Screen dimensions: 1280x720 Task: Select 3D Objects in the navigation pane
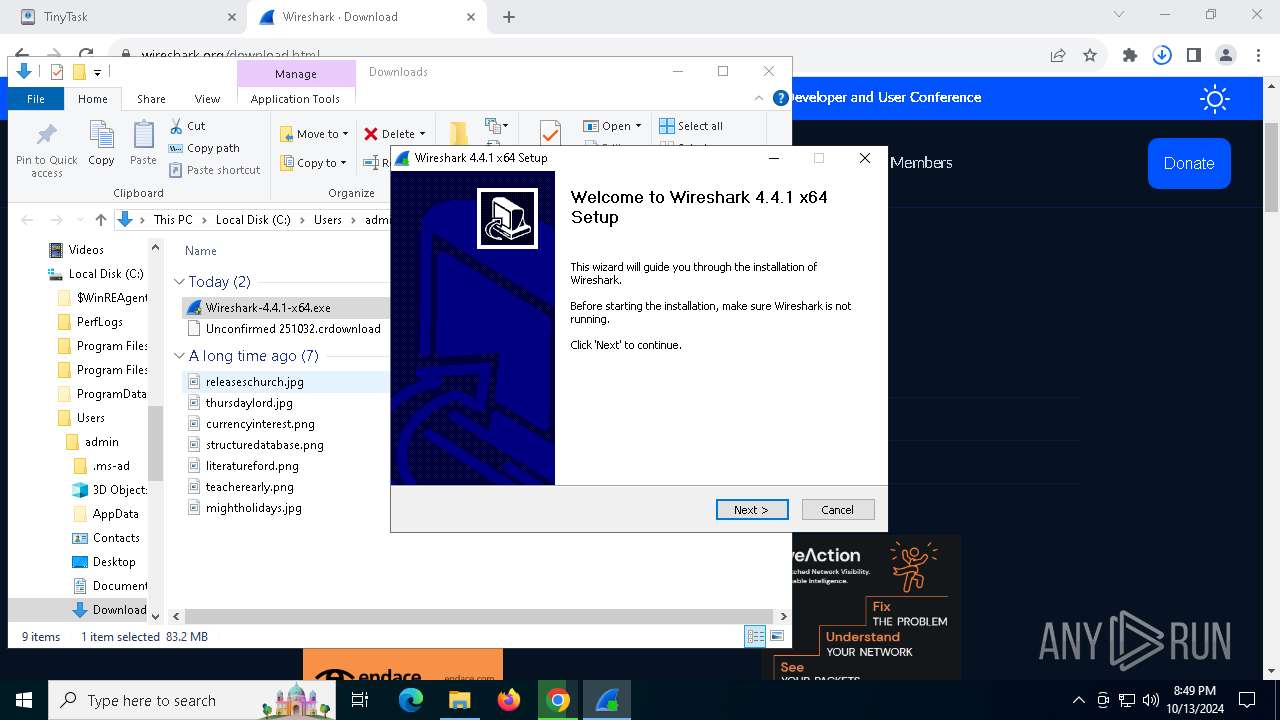[x=119, y=490]
